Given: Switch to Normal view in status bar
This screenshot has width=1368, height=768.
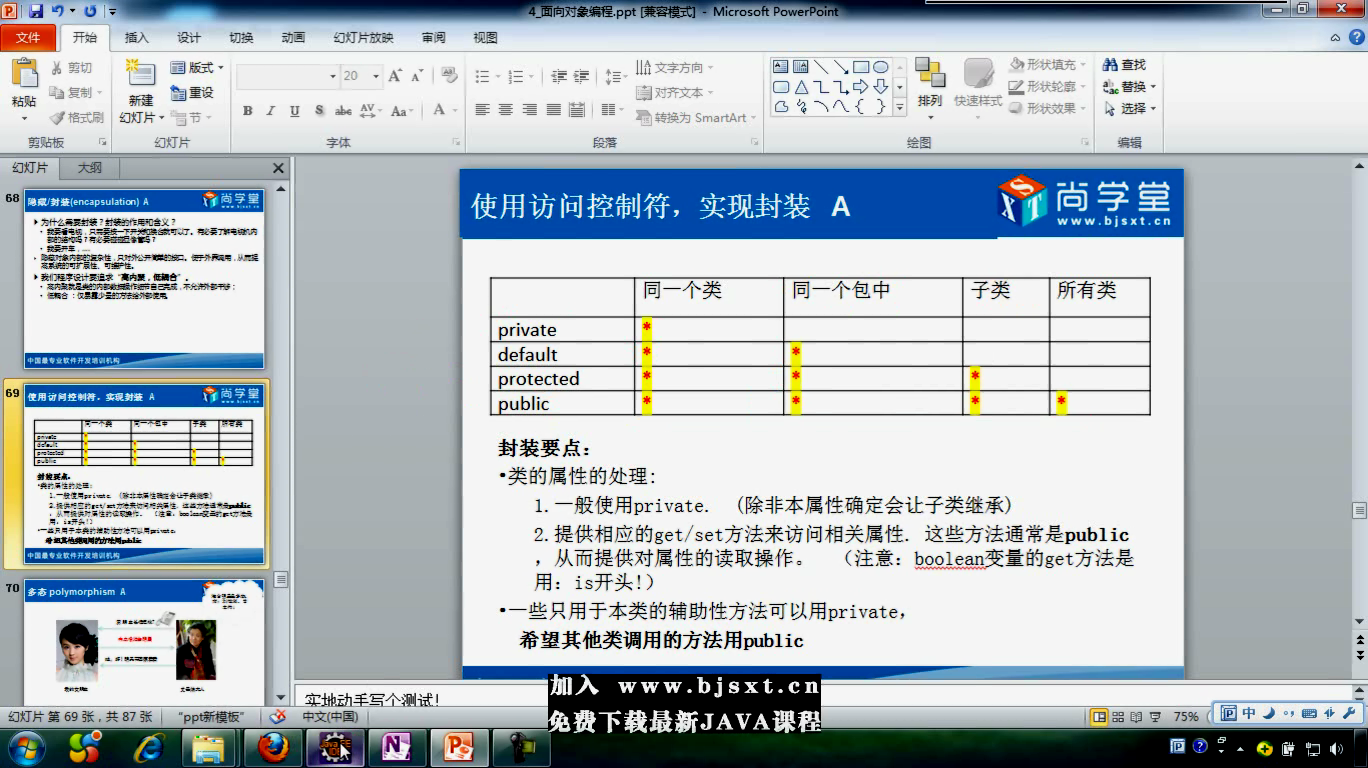Looking at the screenshot, I should tap(1100, 717).
